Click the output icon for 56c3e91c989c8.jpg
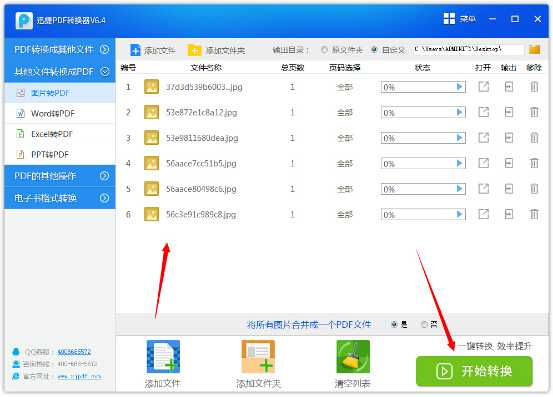 click(x=509, y=214)
